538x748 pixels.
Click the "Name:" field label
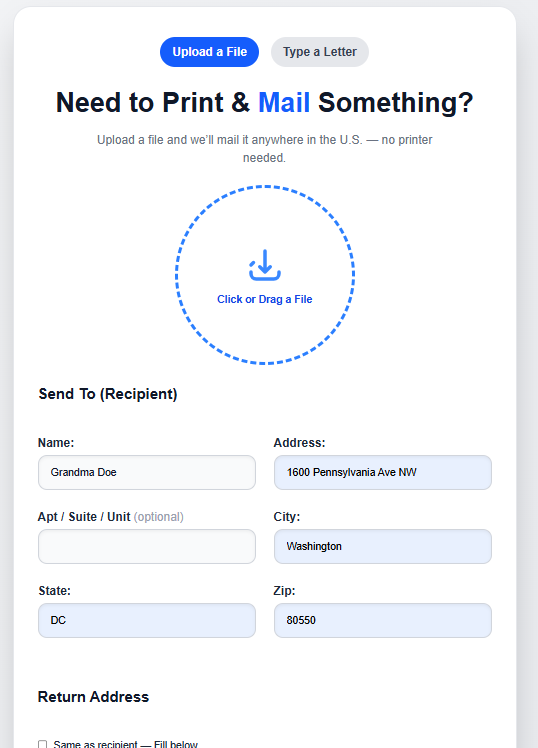coord(56,443)
